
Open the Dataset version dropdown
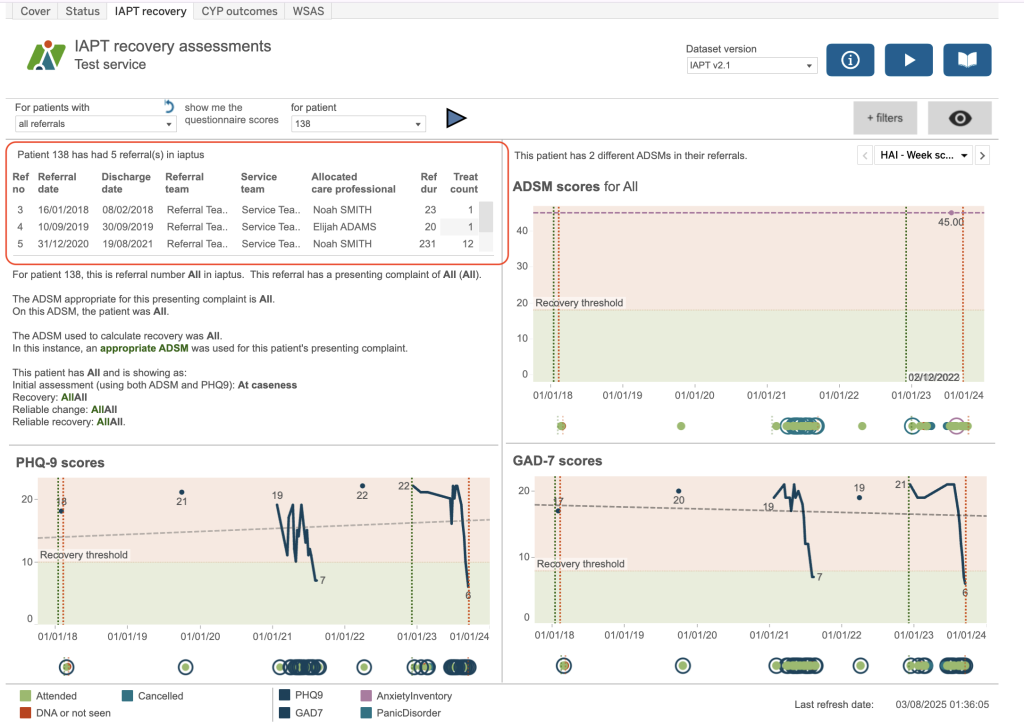[752, 66]
